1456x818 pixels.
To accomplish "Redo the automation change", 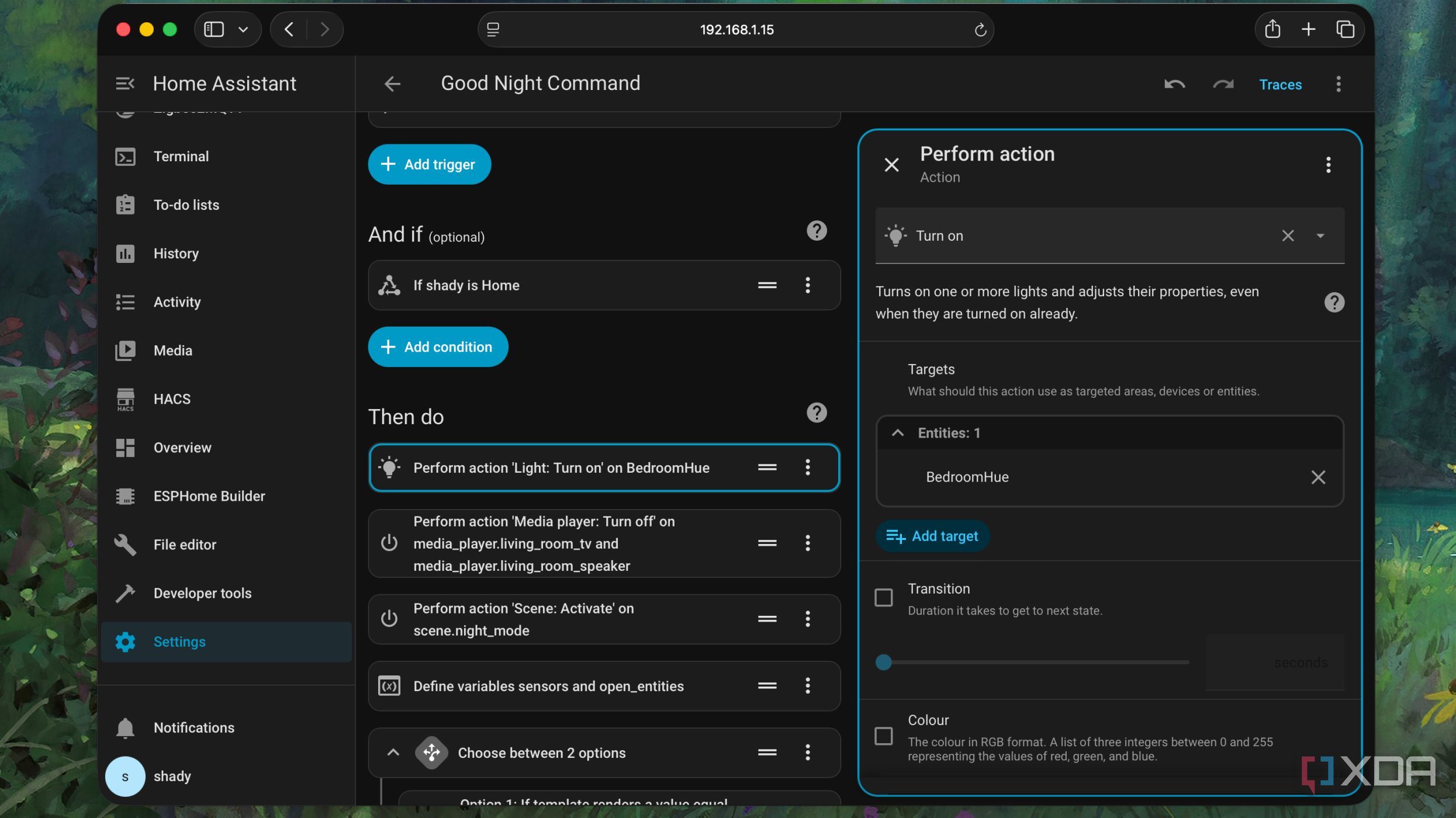I will click(1223, 84).
